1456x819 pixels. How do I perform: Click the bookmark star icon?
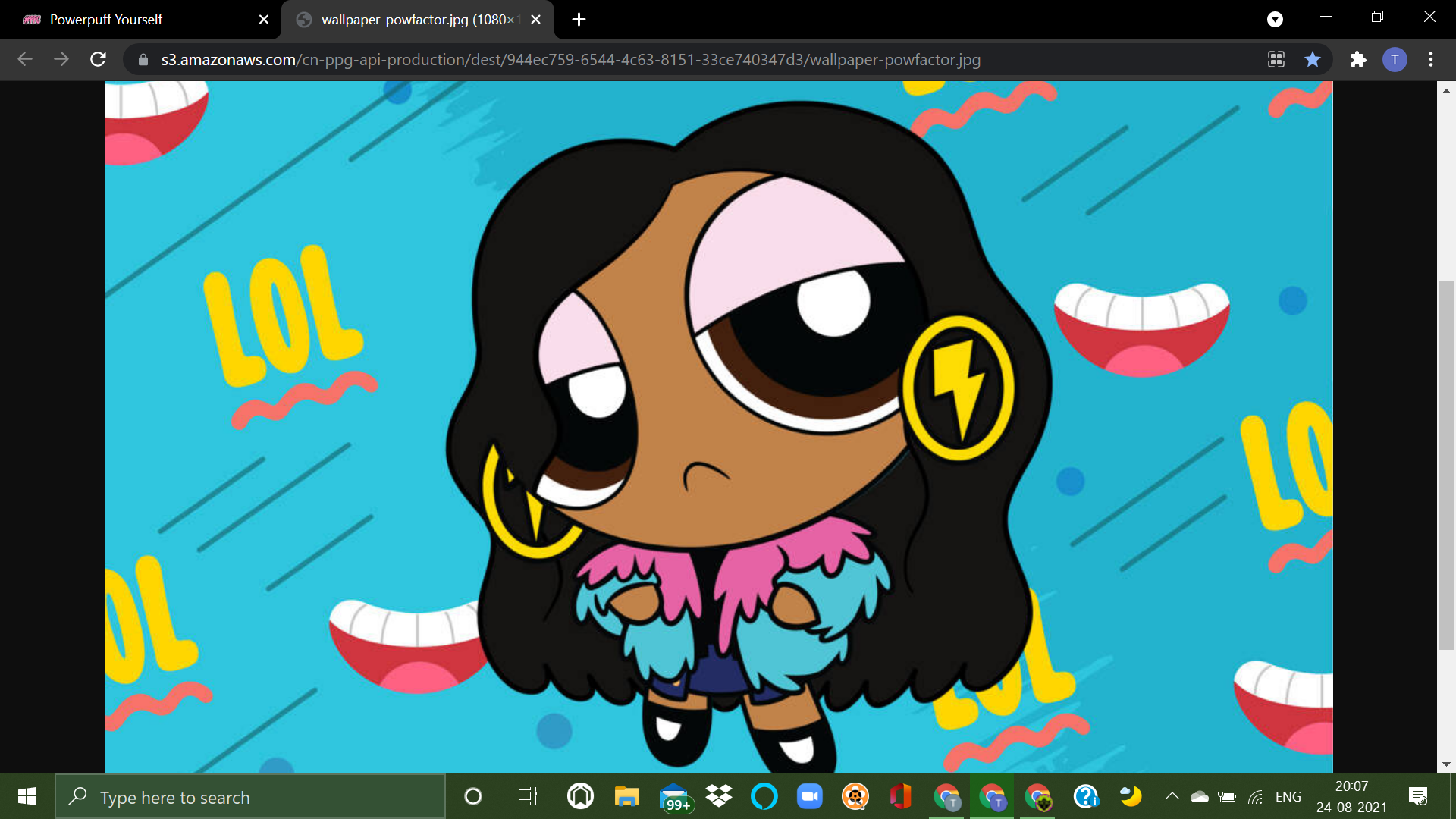[1313, 59]
